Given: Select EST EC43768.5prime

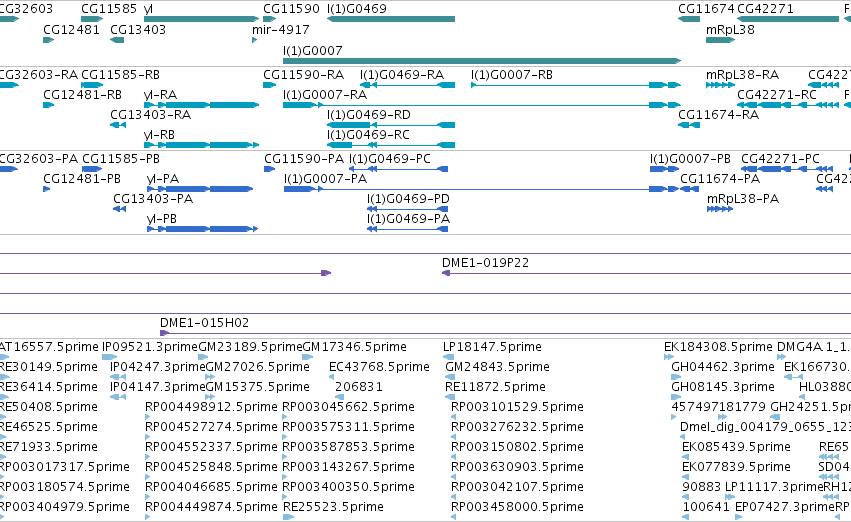Looking at the screenshot, I should 332,377.
